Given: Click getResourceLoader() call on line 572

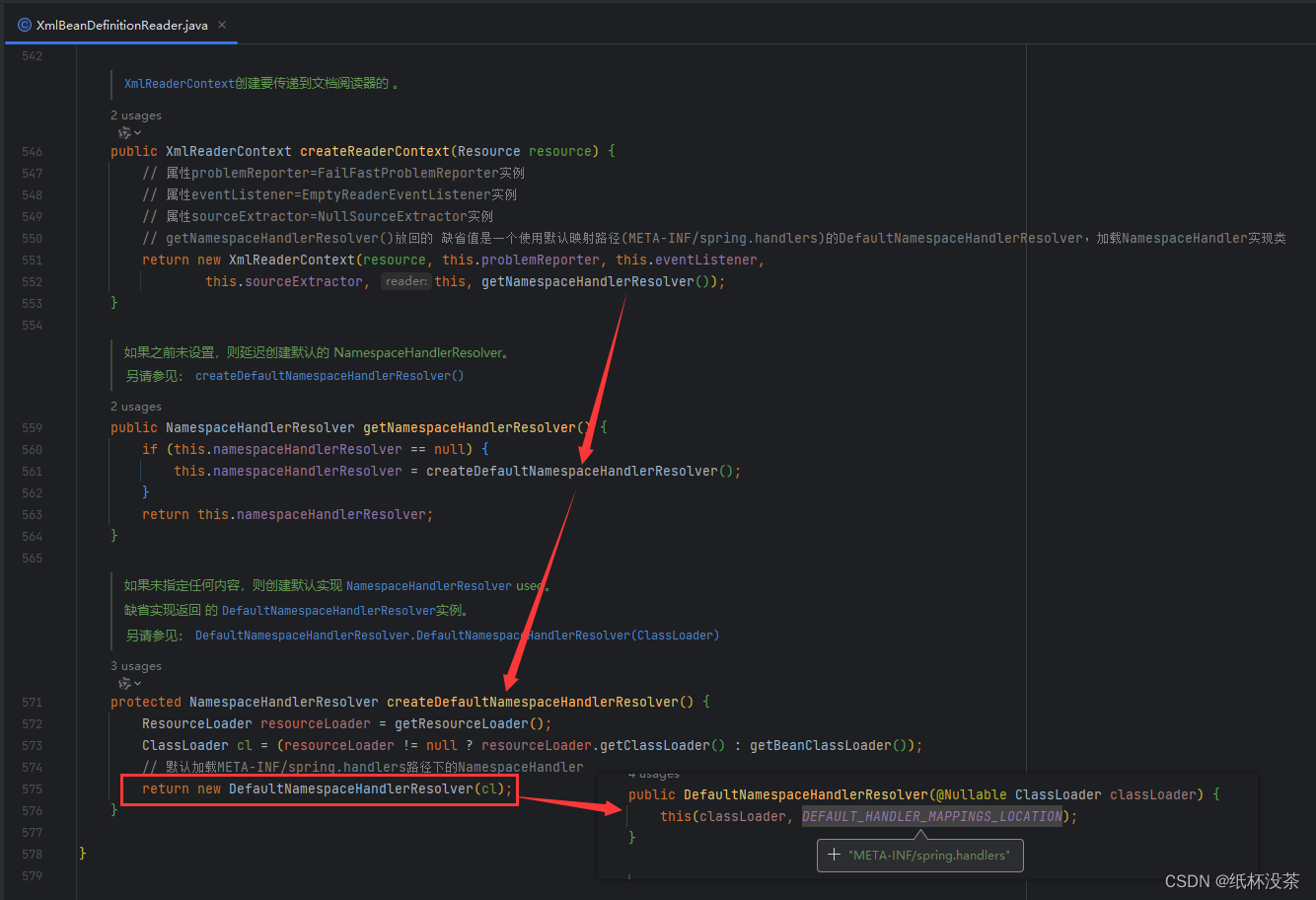Looking at the screenshot, I should (x=470, y=723).
